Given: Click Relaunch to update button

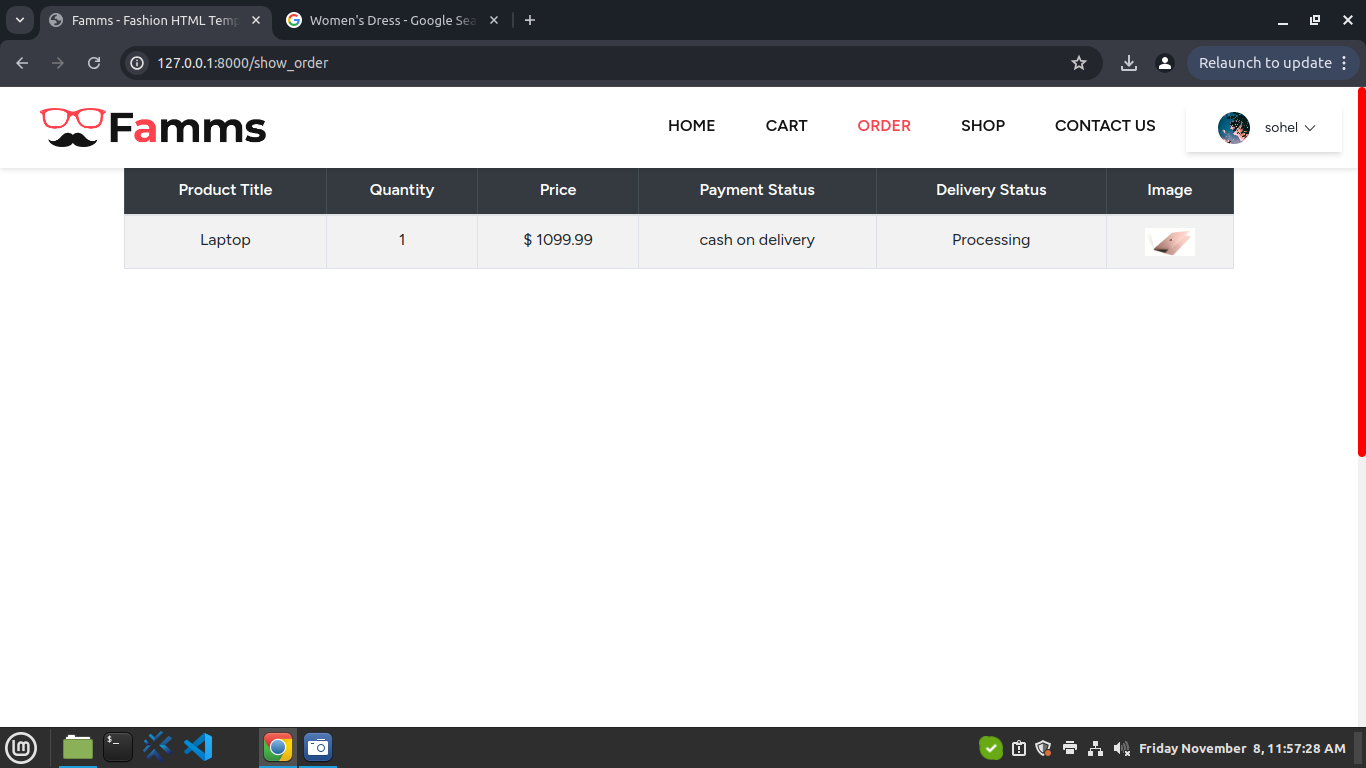Looking at the screenshot, I should click(1265, 63).
